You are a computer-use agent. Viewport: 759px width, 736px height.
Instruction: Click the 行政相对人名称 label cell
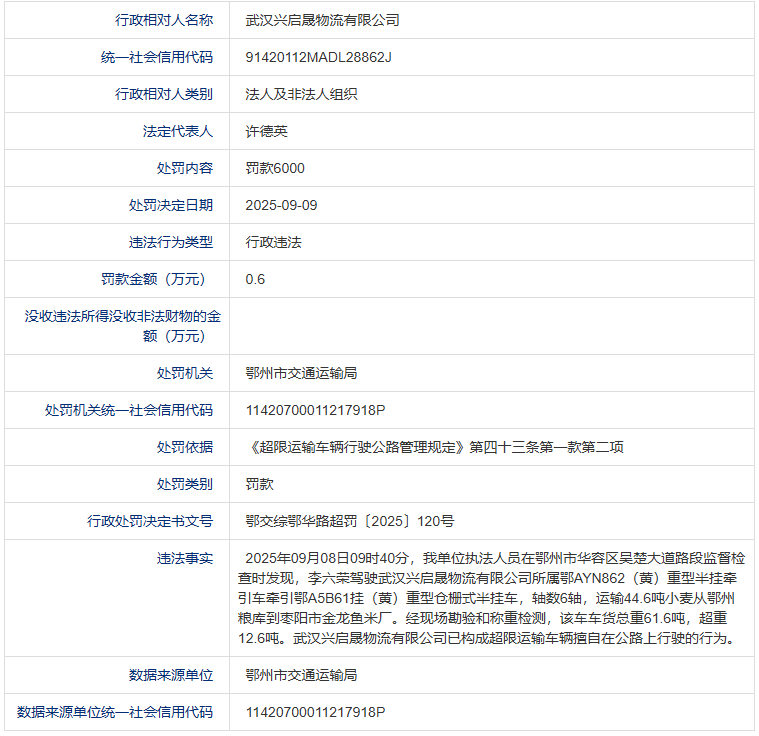[x=164, y=20]
